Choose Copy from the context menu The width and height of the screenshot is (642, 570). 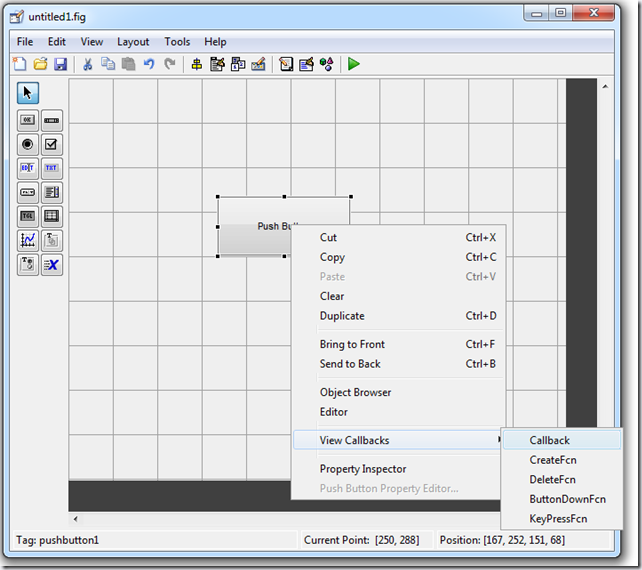400,257
